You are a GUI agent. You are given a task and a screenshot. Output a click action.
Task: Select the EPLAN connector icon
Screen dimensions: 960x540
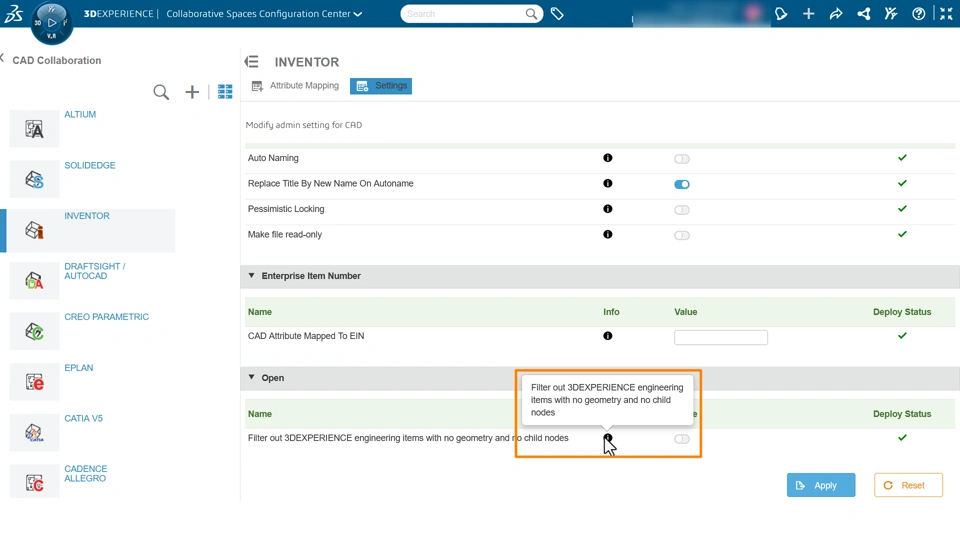(34, 382)
